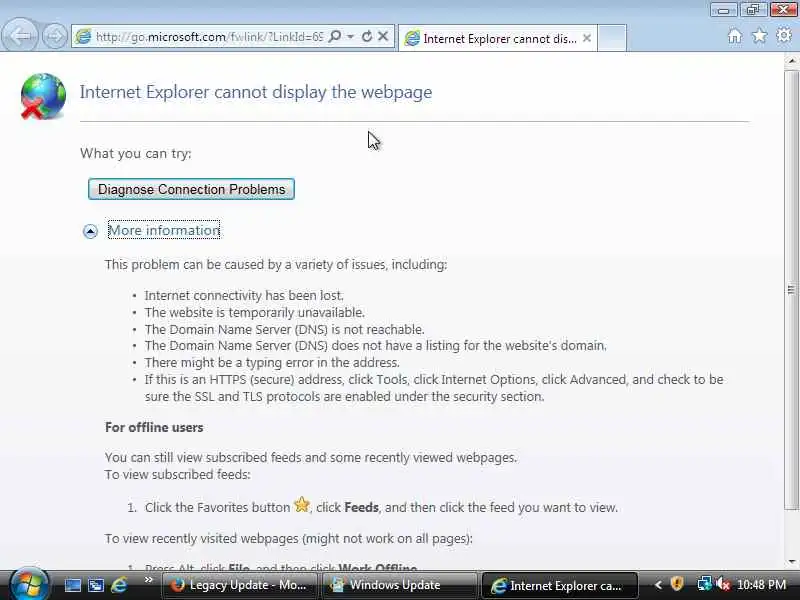The width and height of the screenshot is (800, 600).
Task: Expand quick launch overflow chevron
Action: point(148,580)
